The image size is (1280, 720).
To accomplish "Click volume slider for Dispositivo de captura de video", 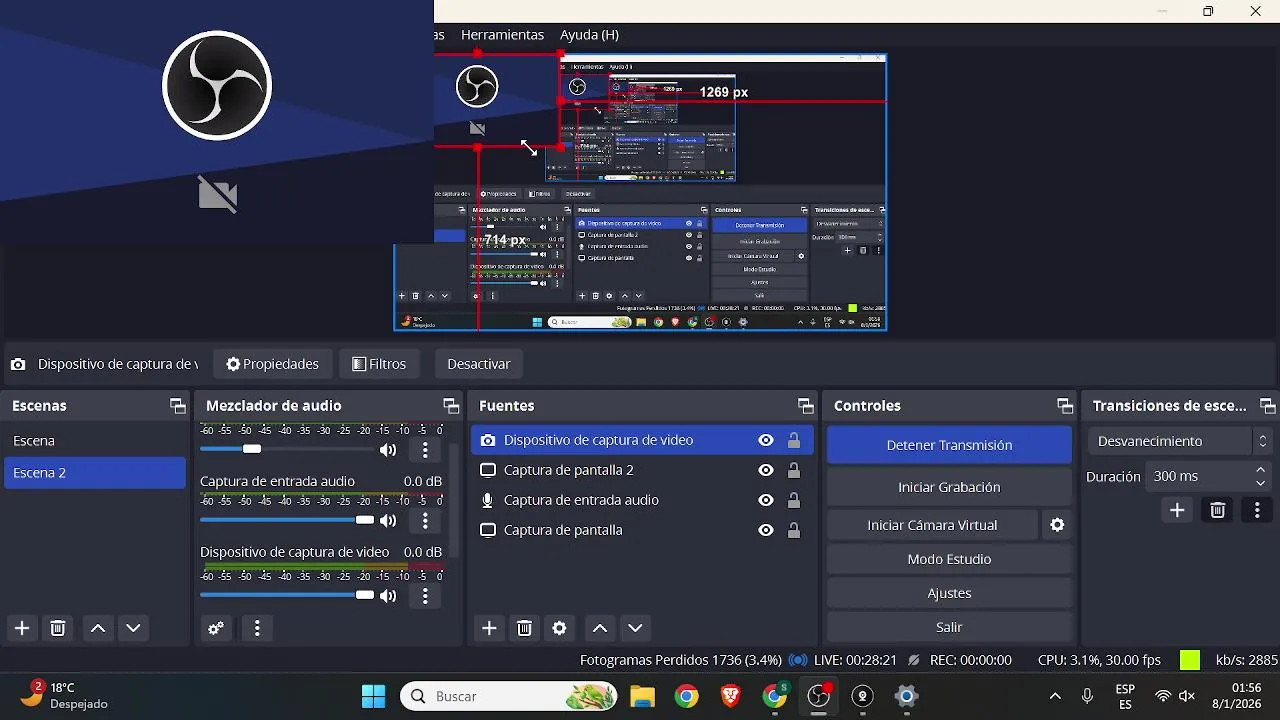I will click(x=287, y=595).
